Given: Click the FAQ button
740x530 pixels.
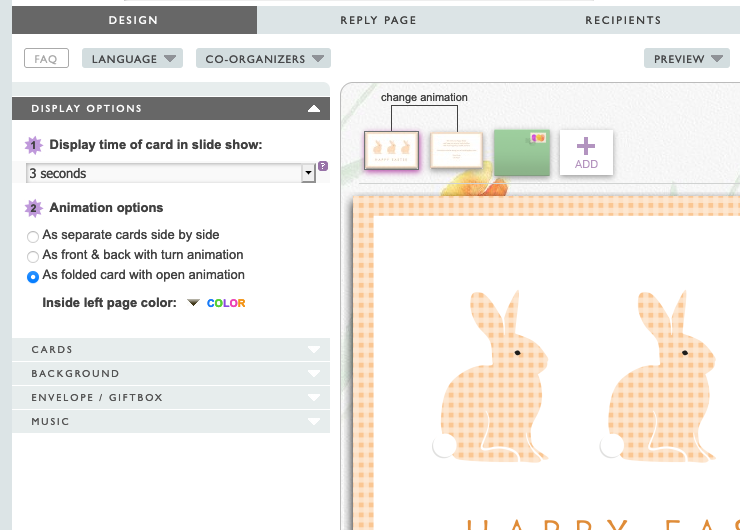Looking at the screenshot, I should [x=46, y=59].
